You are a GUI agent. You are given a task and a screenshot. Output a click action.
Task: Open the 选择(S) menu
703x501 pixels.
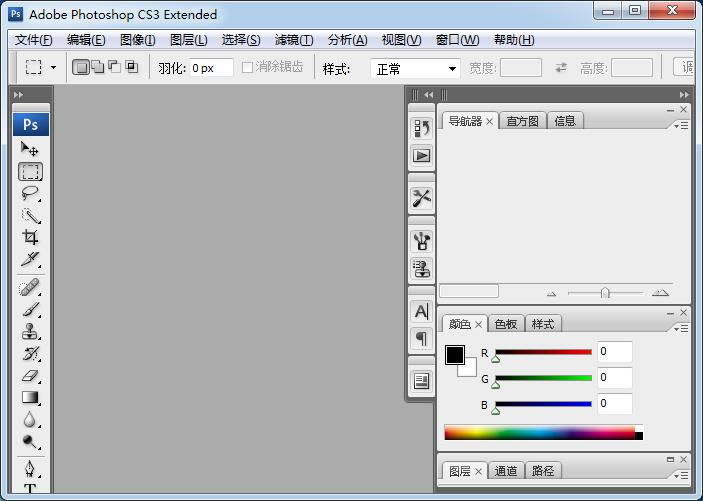click(241, 40)
